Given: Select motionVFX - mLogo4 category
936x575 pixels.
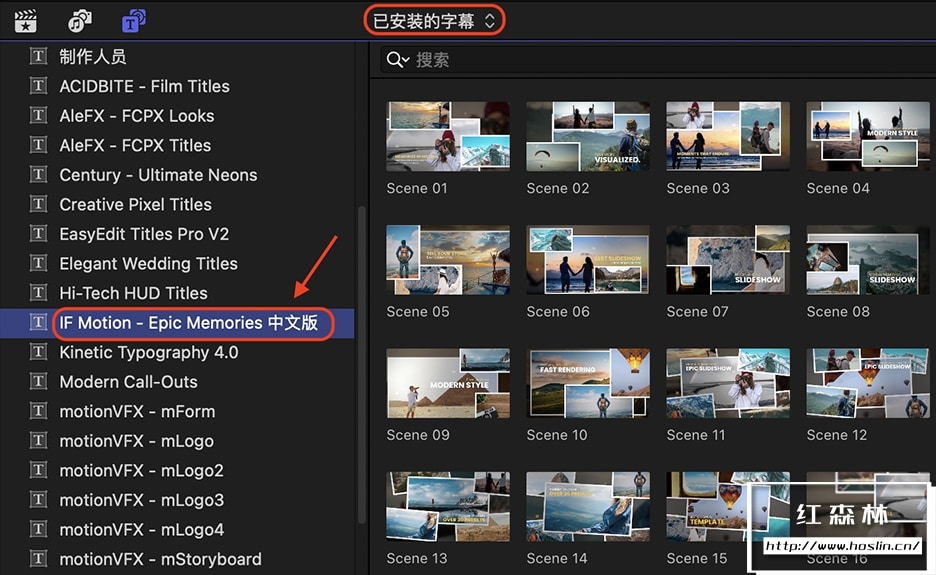Looking at the screenshot, I should pos(177,530).
